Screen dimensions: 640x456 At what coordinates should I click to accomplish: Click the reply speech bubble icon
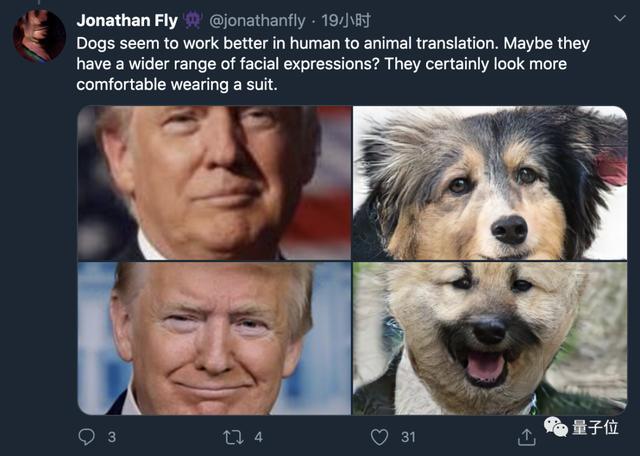click(x=87, y=437)
